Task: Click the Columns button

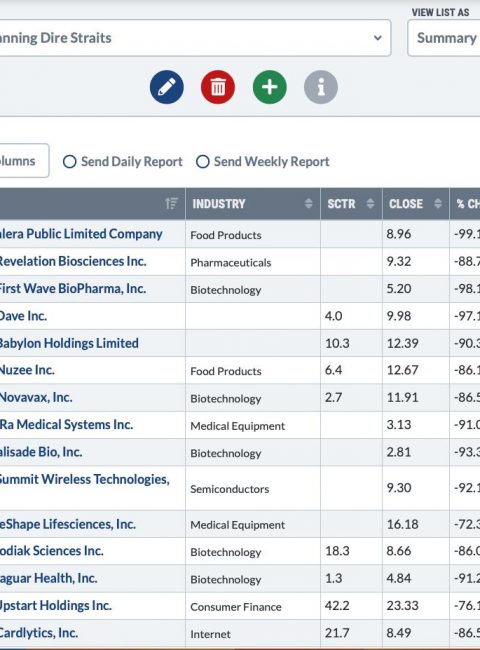Action: (24, 161)
